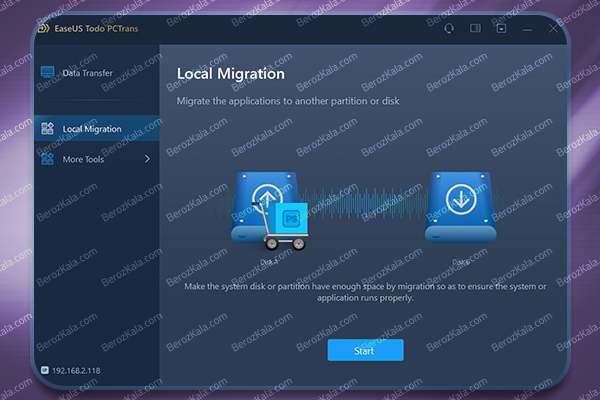The image size is (600, 400).
Task: Click the EaseUS Todo PCTrans title text
Action: coord(96,29)
